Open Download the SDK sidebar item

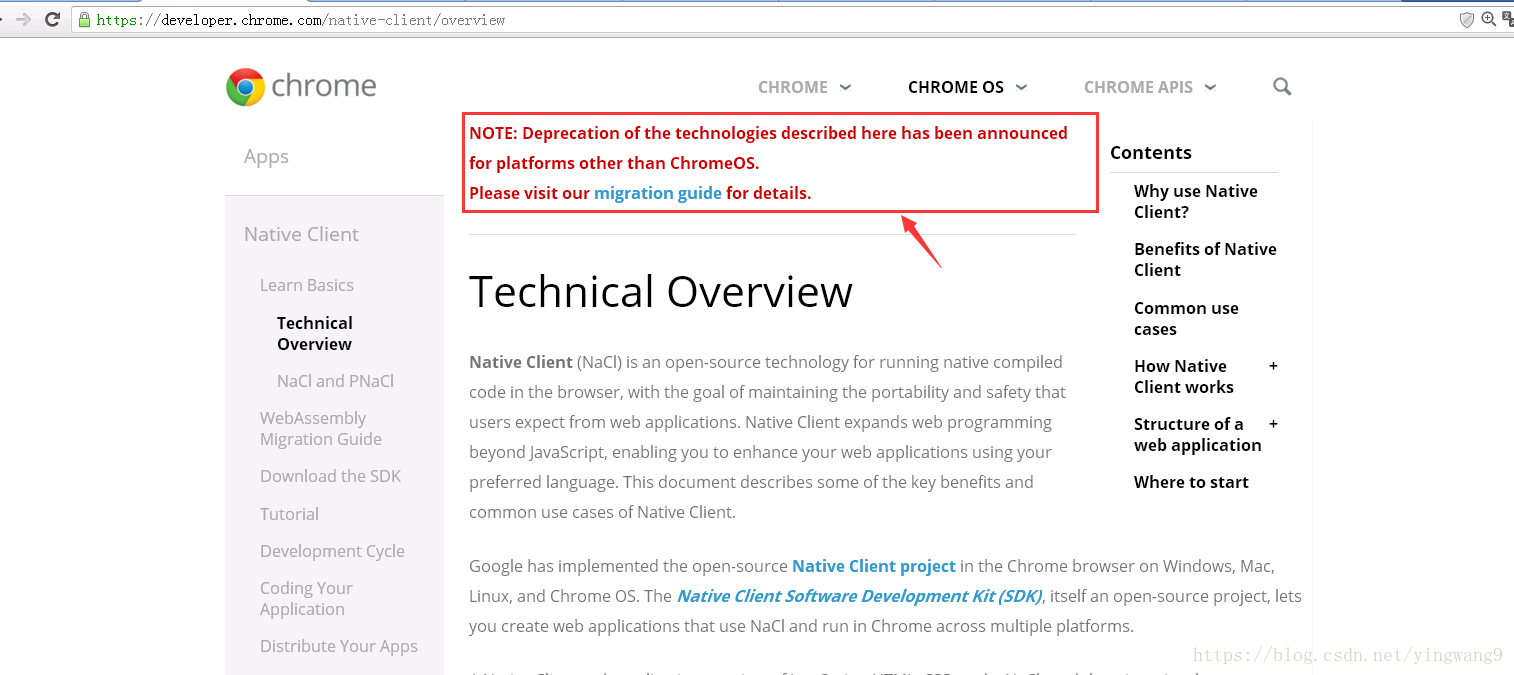[330, 476]
